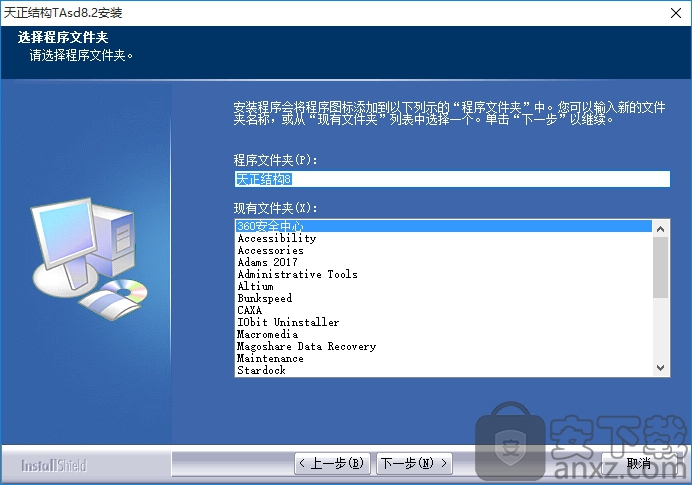Close the 天正结构TAsd8.2安装 window
692x485 pixels.
click(x=676, y=13)
